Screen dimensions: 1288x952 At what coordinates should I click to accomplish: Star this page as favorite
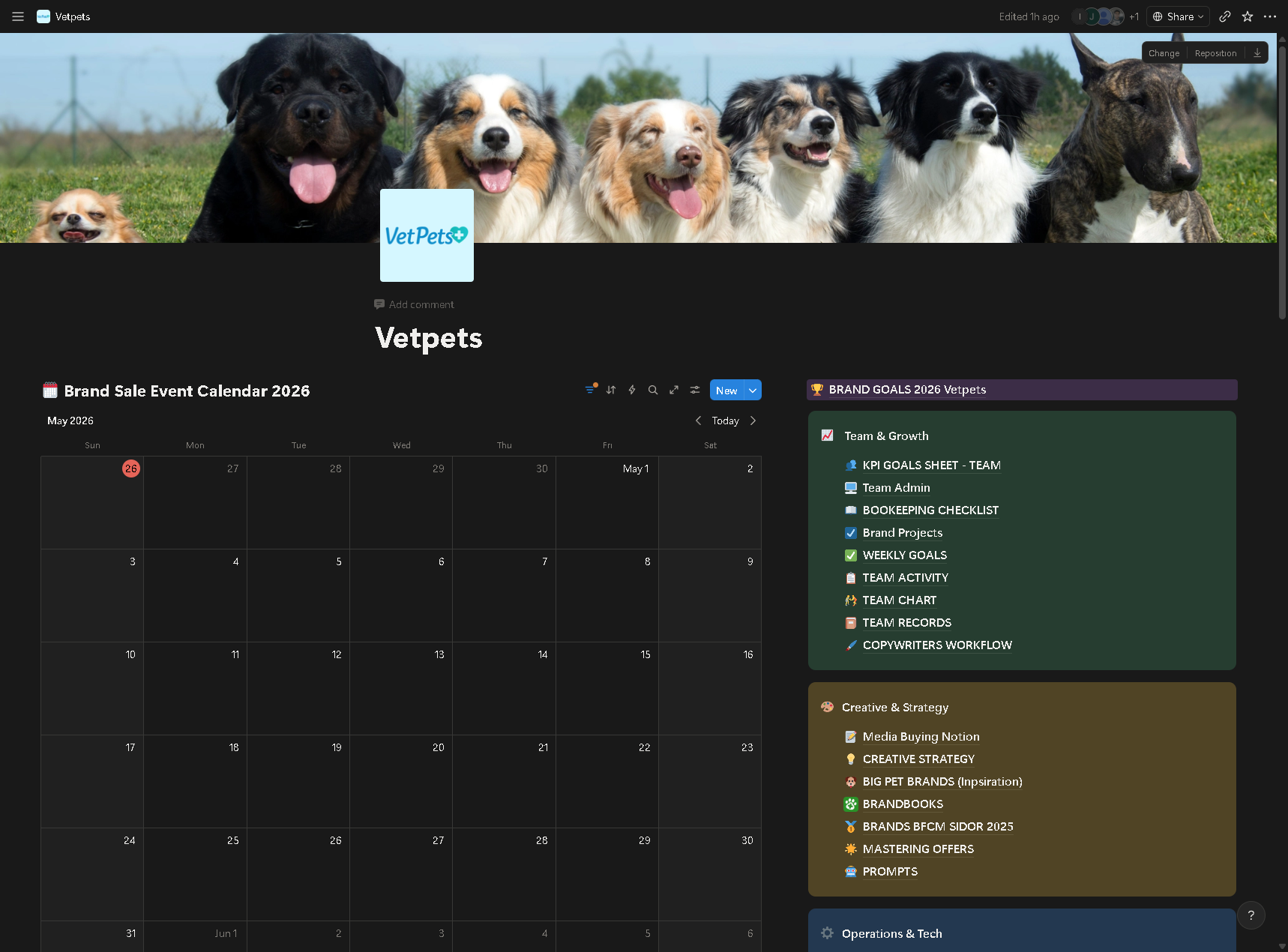coord(1248,16)
